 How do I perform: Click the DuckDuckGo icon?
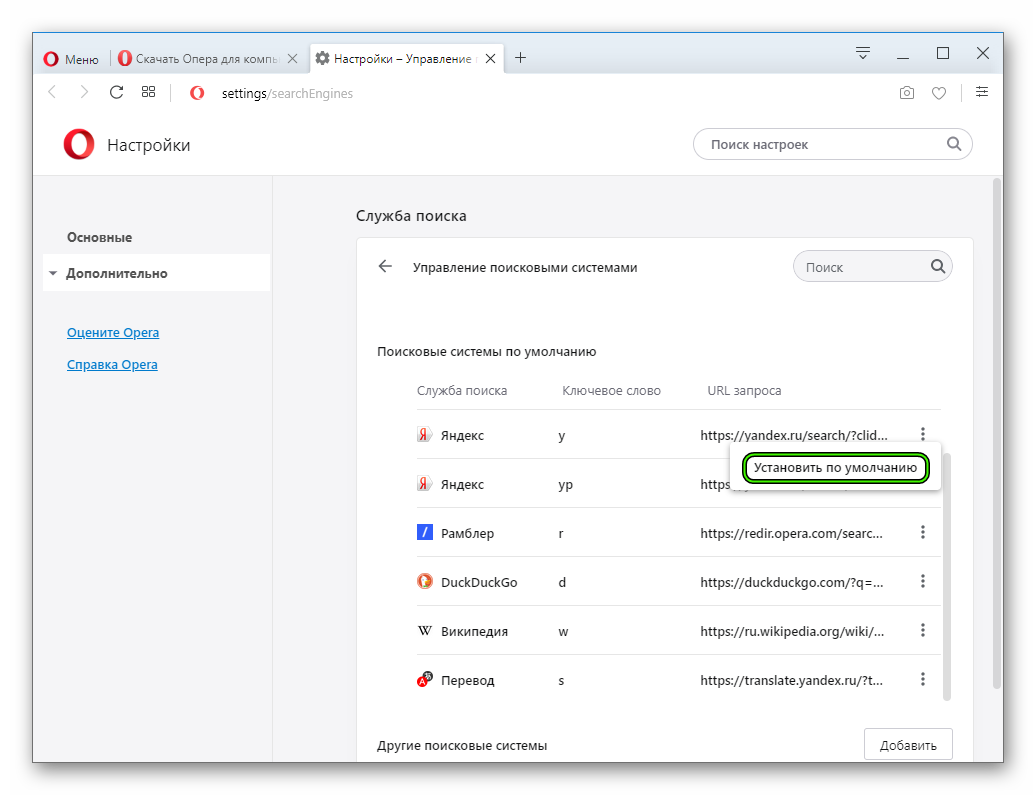(x=425, y=582)
